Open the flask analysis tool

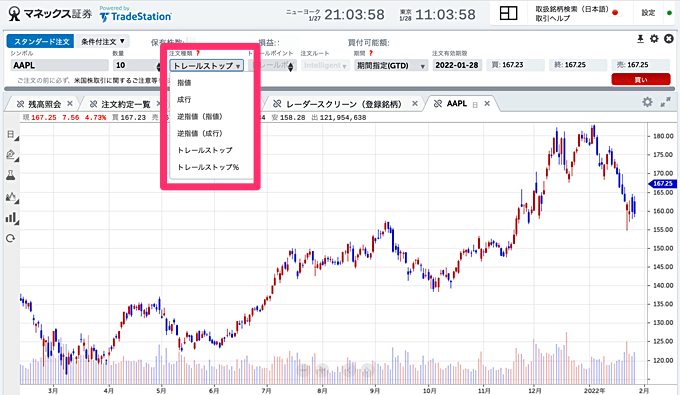click(11, 175)
